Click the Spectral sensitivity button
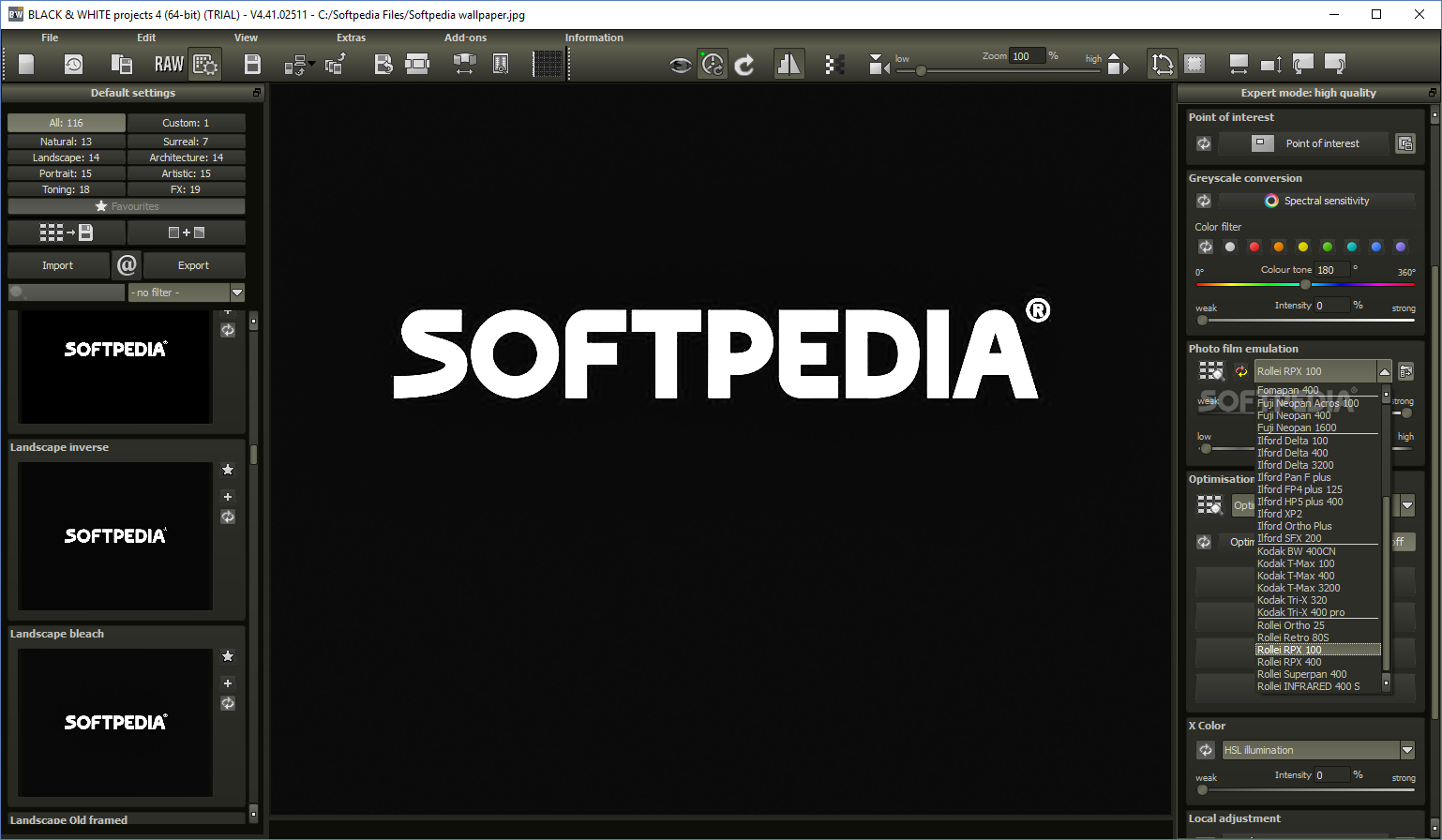The width and height of the screenshot is (1442, 840). click(x=1316, y=201)
